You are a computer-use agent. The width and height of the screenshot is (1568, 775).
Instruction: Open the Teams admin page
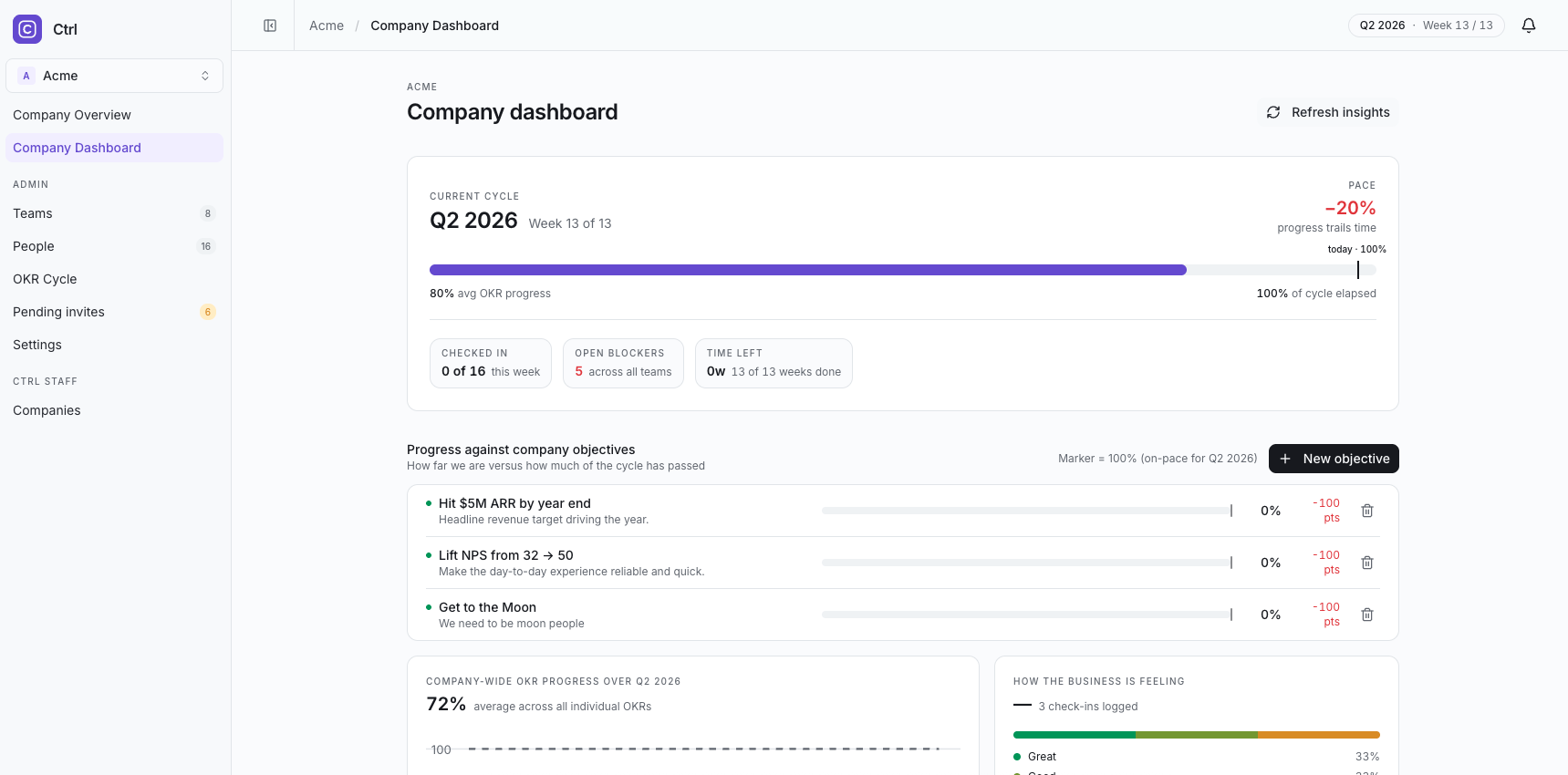114,213
